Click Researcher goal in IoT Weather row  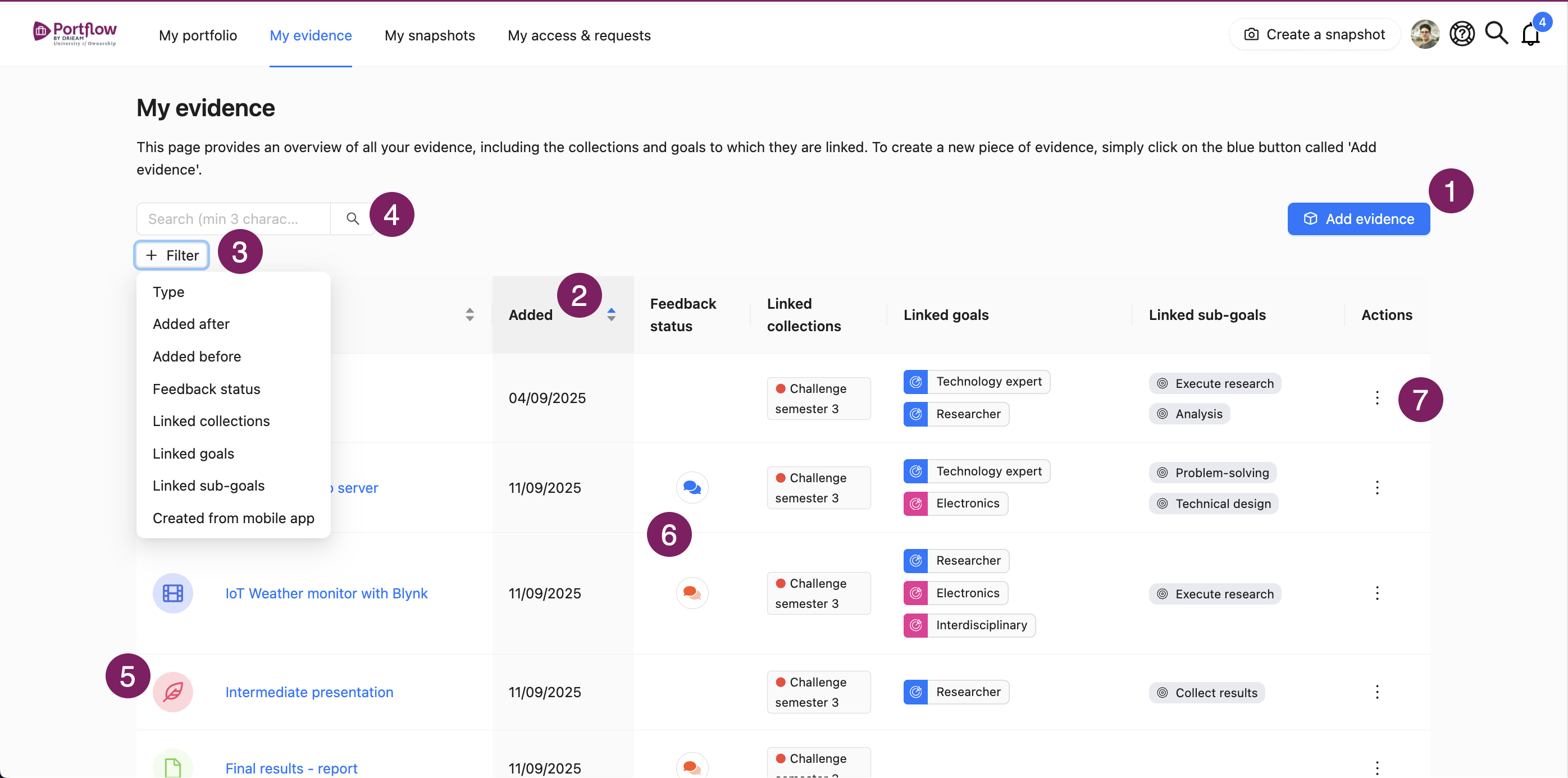[956, 560]
